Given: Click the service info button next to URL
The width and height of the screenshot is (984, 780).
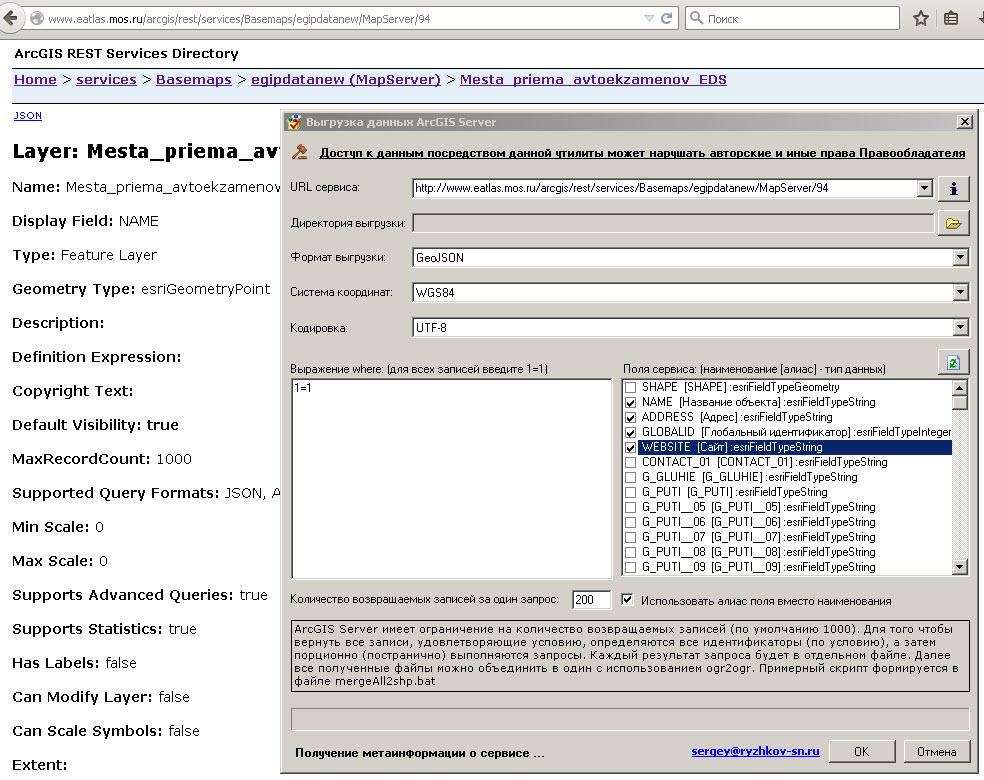Looking at the screenshot, I should point(953,188).
